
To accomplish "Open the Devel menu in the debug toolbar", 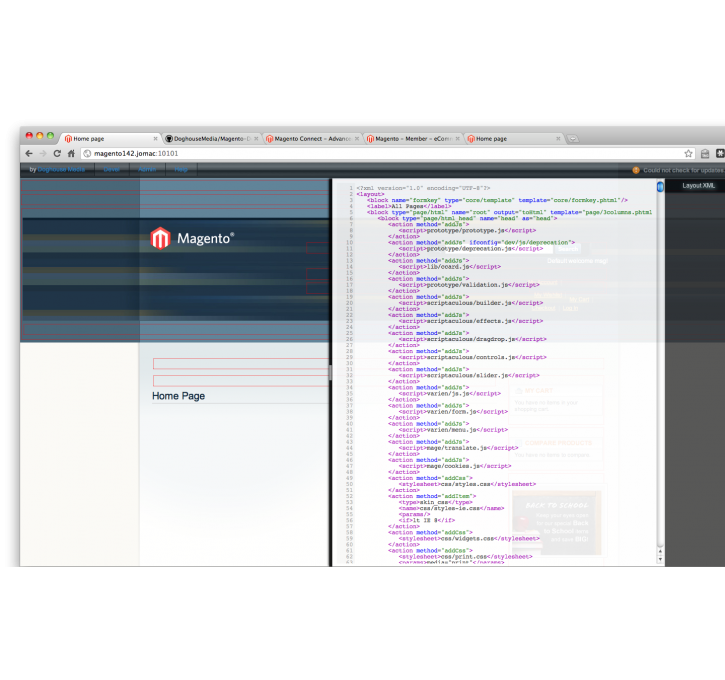I will (x=111, y=170).
